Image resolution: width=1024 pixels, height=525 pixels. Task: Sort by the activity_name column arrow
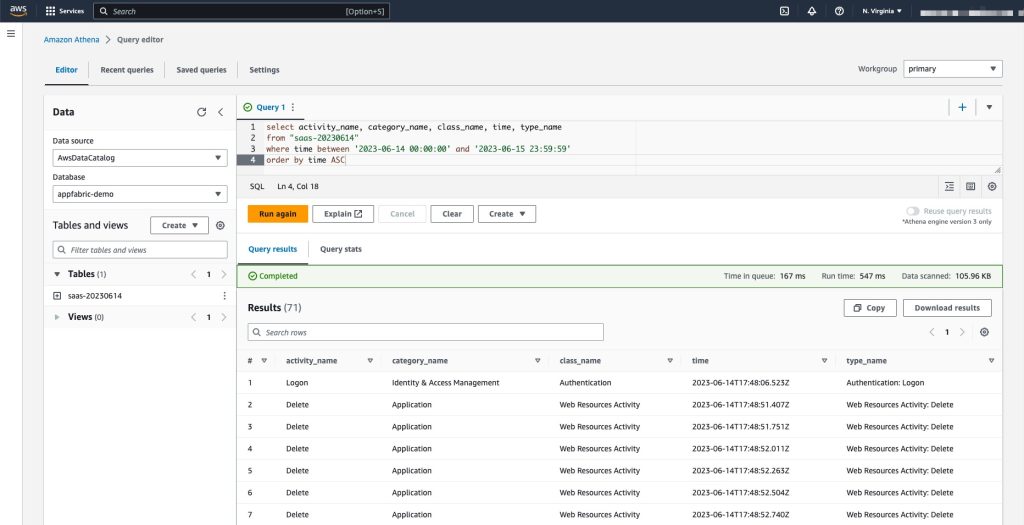(x=370, y=360)
